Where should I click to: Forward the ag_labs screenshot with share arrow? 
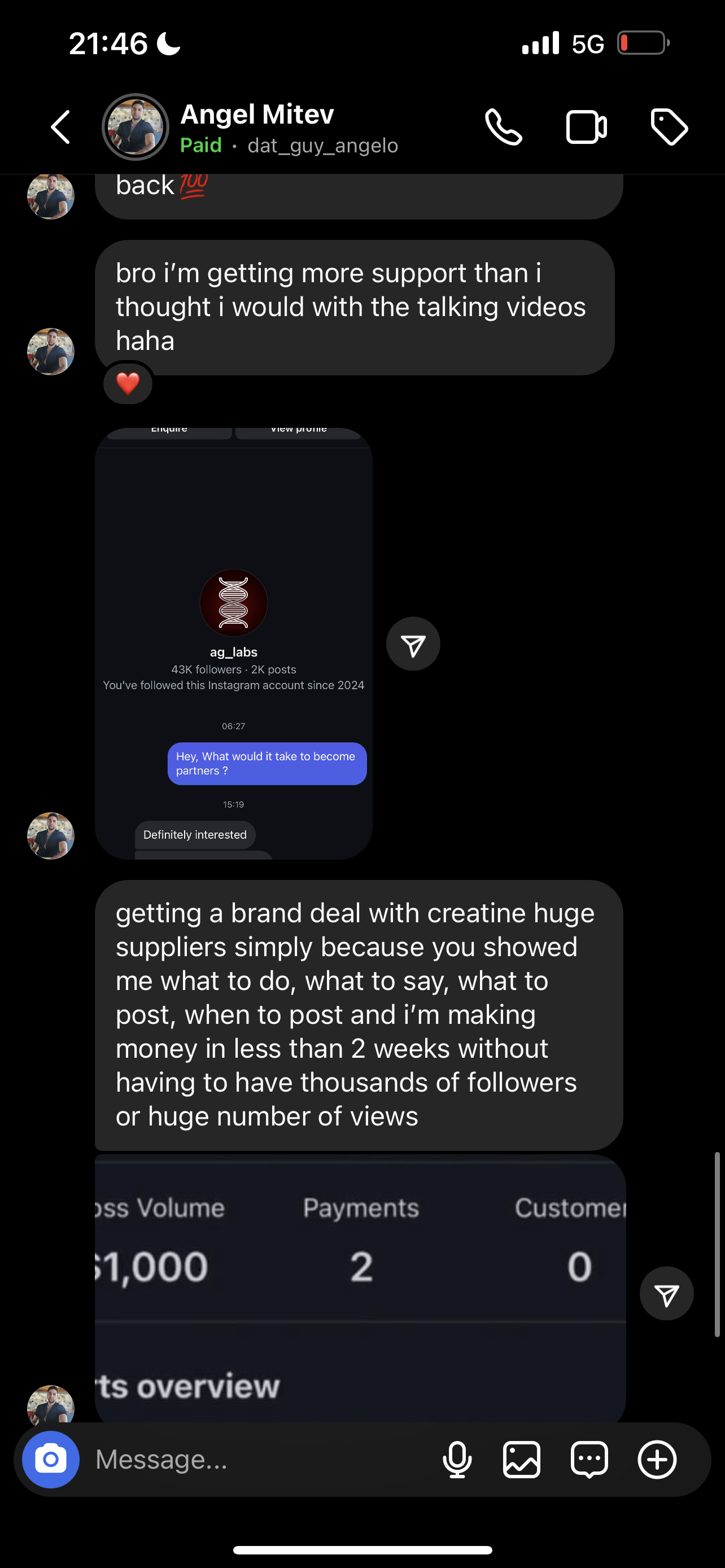(413, 644)
